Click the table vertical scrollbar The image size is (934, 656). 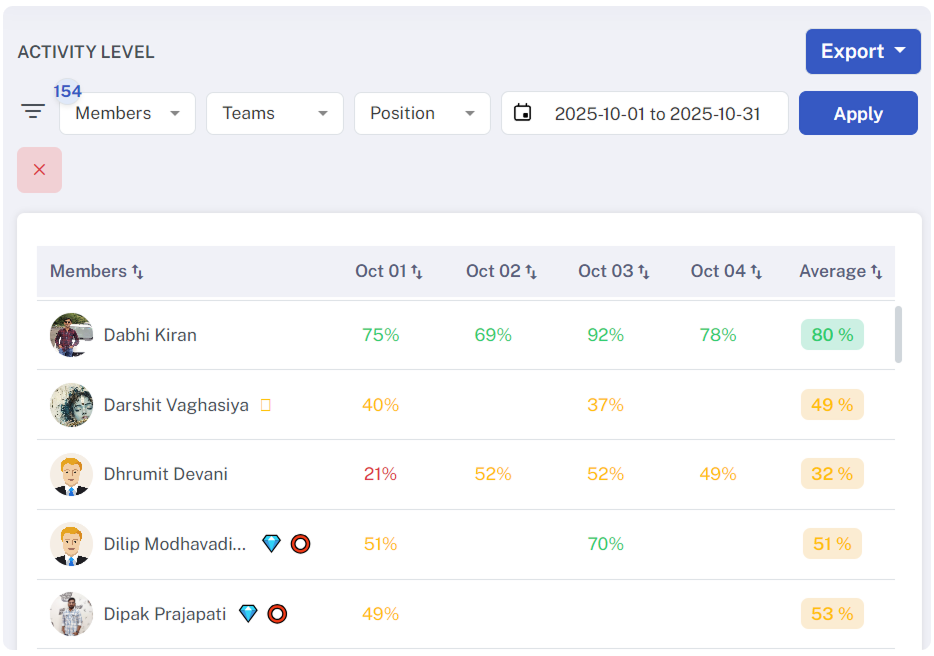pos(898,335)
